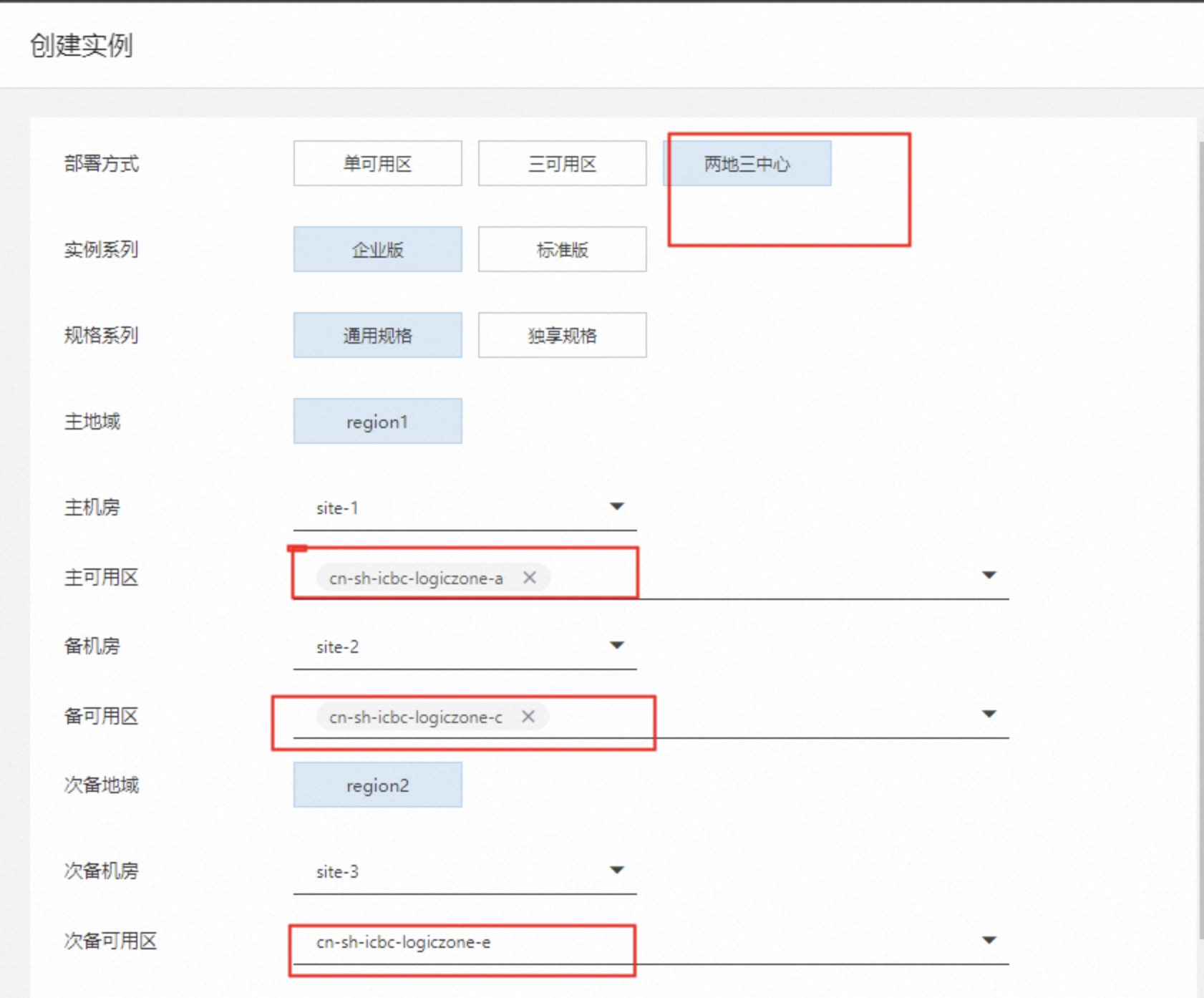Choose 企业版 instance series
This screenshot has width=1204, height=998.
pos(377,250)
